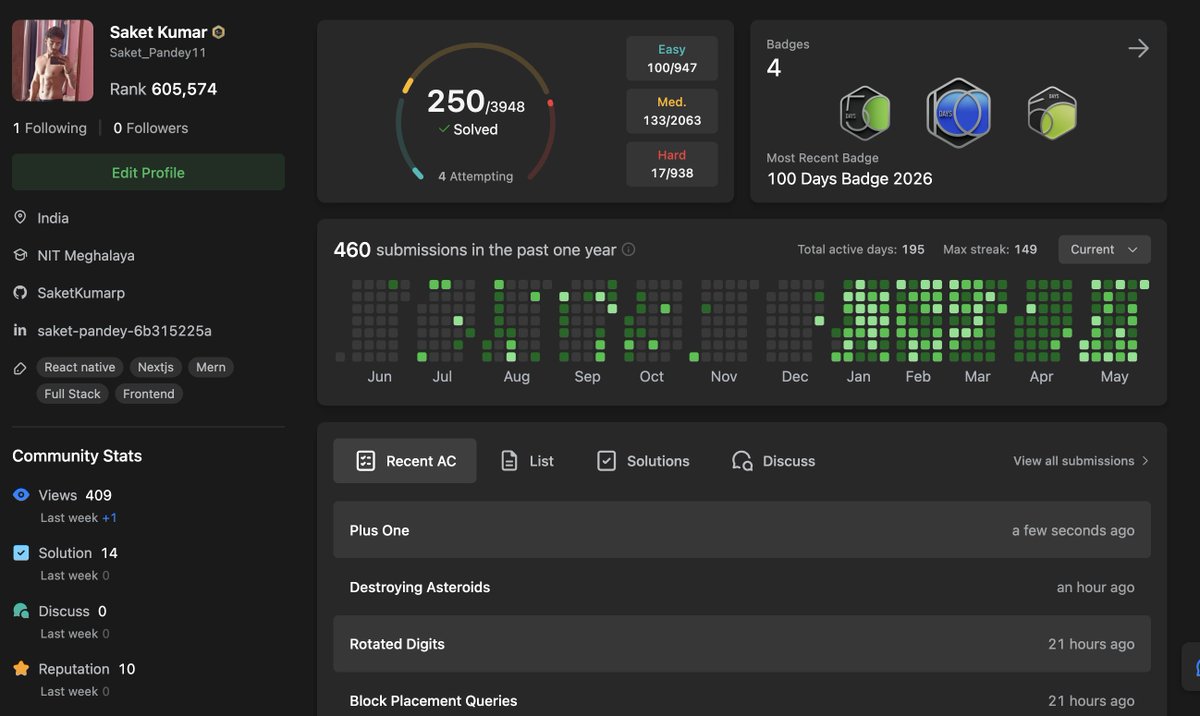The width and height of the screenshot is (1200, 716).
Task: Switch to the List tab
Action: pyautogui.click(x=527, y=461)
